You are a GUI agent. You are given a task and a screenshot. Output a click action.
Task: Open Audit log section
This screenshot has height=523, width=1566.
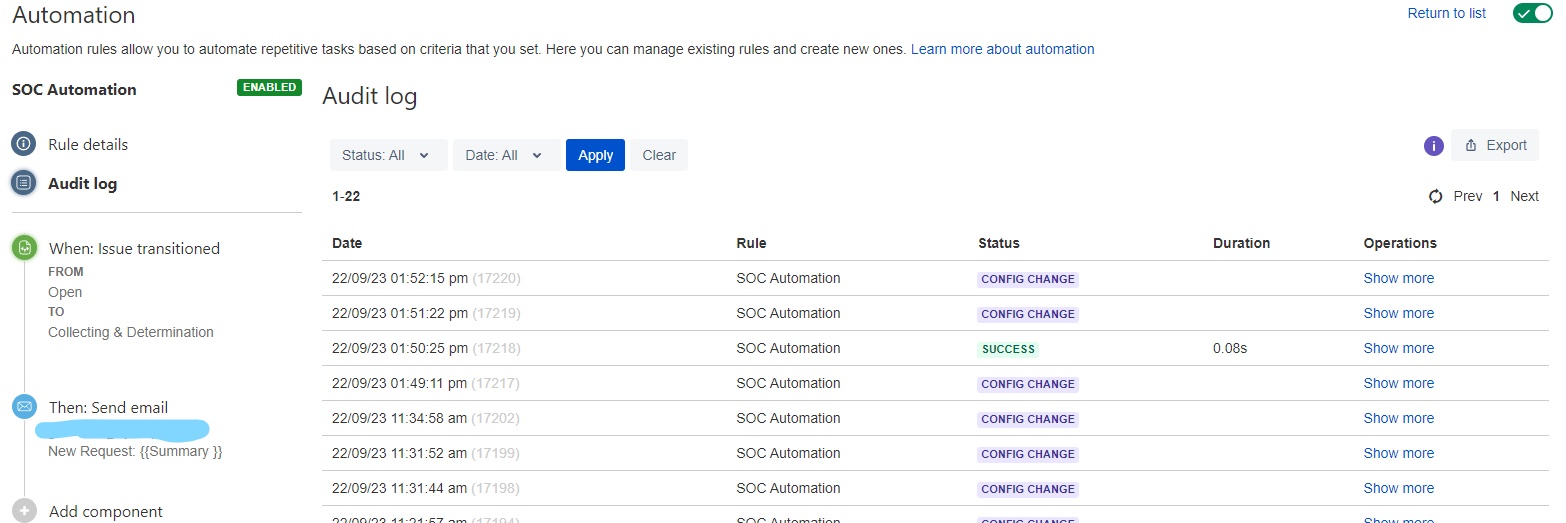[x=82, y=183]
